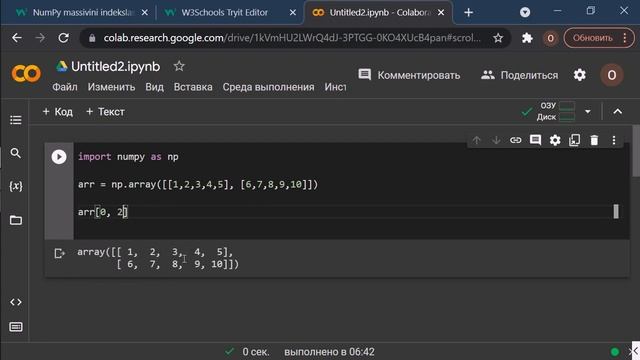Expand RAM and disk resources dropdown
Image resolution: width=640 pixels, height=360 pixels.
588,111
